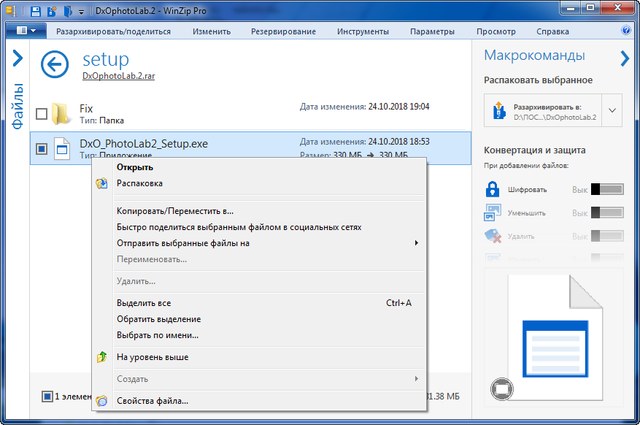Check the Fix folder checkbox
This screenshot has height=425, width=640.
(x=41, y=113)
